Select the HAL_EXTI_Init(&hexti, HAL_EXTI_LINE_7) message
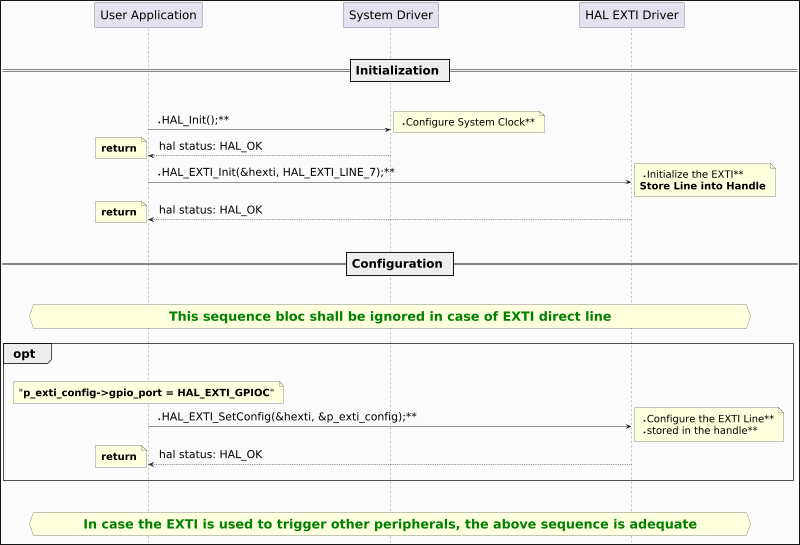The width and height of the screenshot is (800, 545). pos(276,172)
